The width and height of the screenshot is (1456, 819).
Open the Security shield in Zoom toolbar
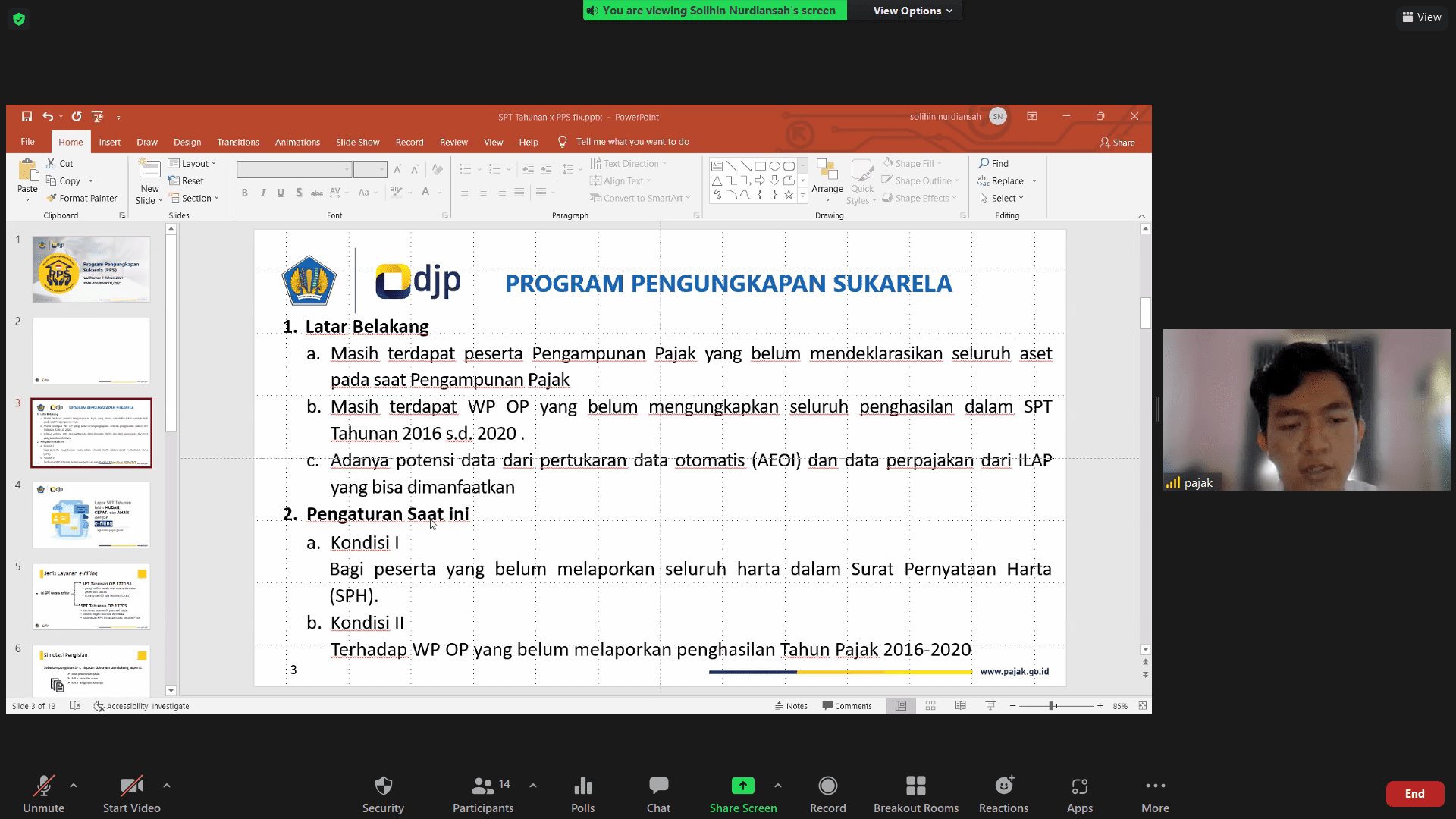coord(383,793)
